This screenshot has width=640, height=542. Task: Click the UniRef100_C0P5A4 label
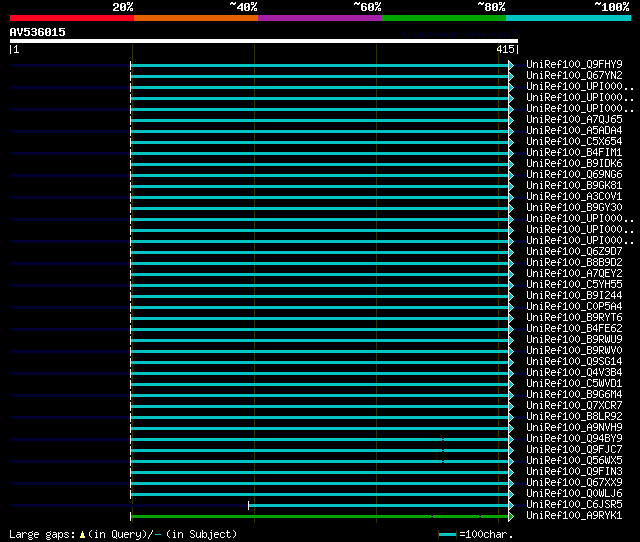tap(574, 307)
